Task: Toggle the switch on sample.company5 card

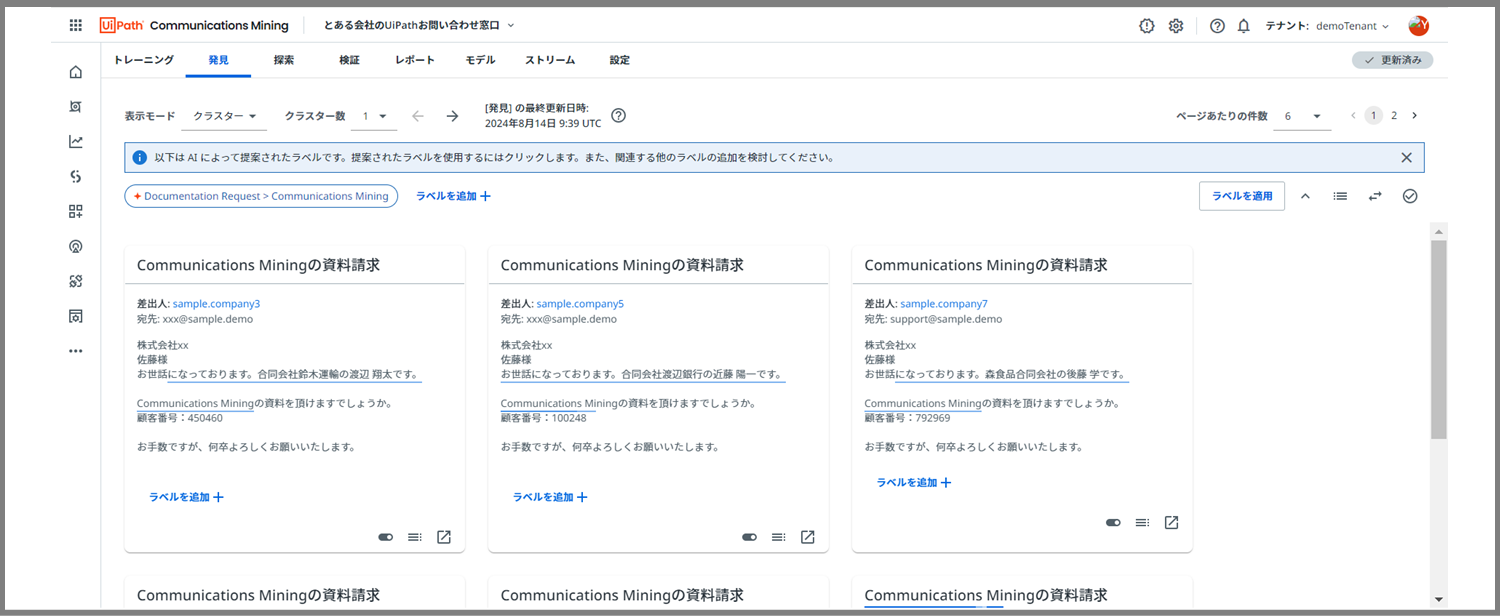Action: click(750, 537)
